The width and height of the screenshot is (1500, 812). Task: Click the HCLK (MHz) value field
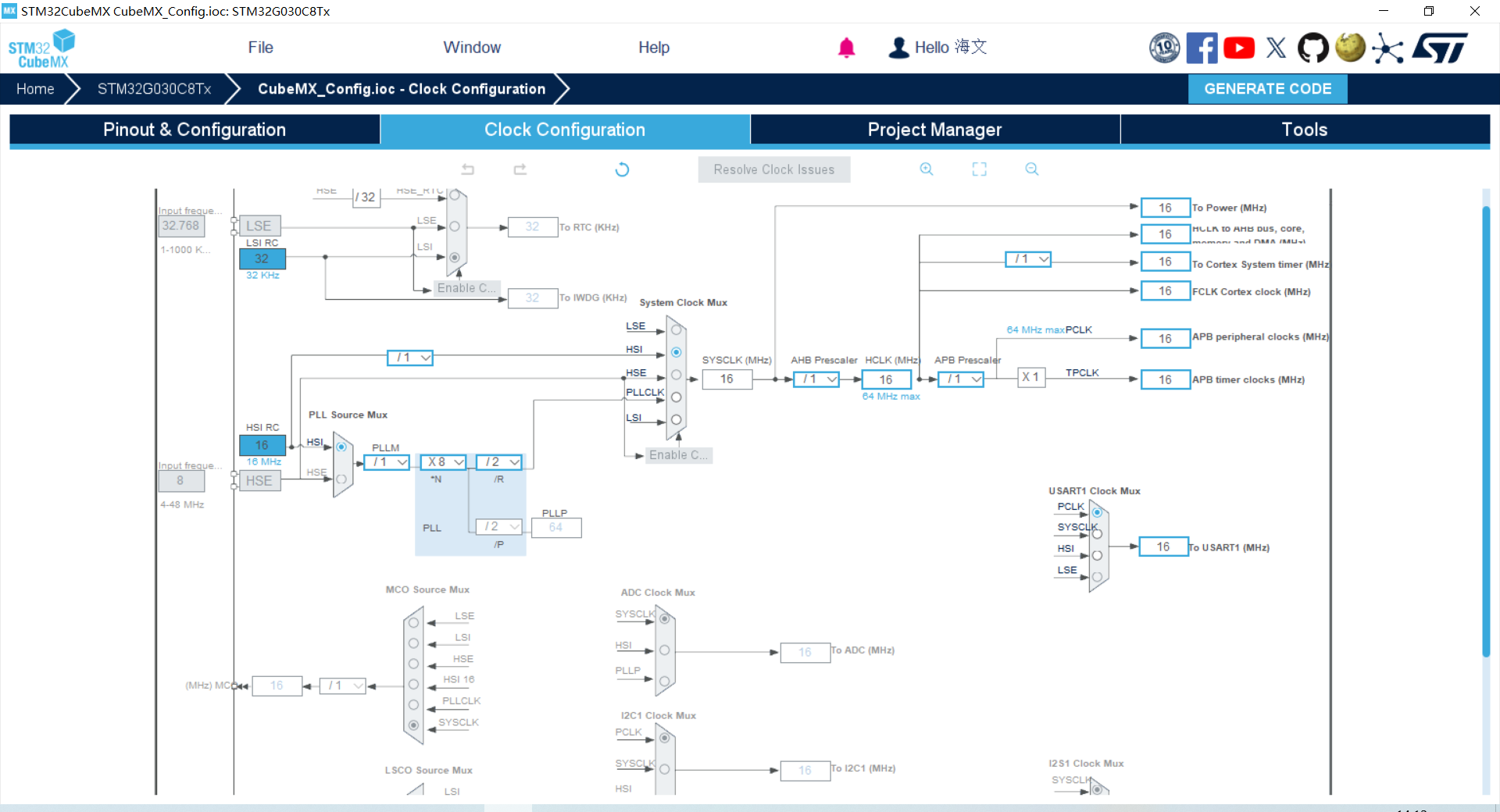click(x=886, y=379)
